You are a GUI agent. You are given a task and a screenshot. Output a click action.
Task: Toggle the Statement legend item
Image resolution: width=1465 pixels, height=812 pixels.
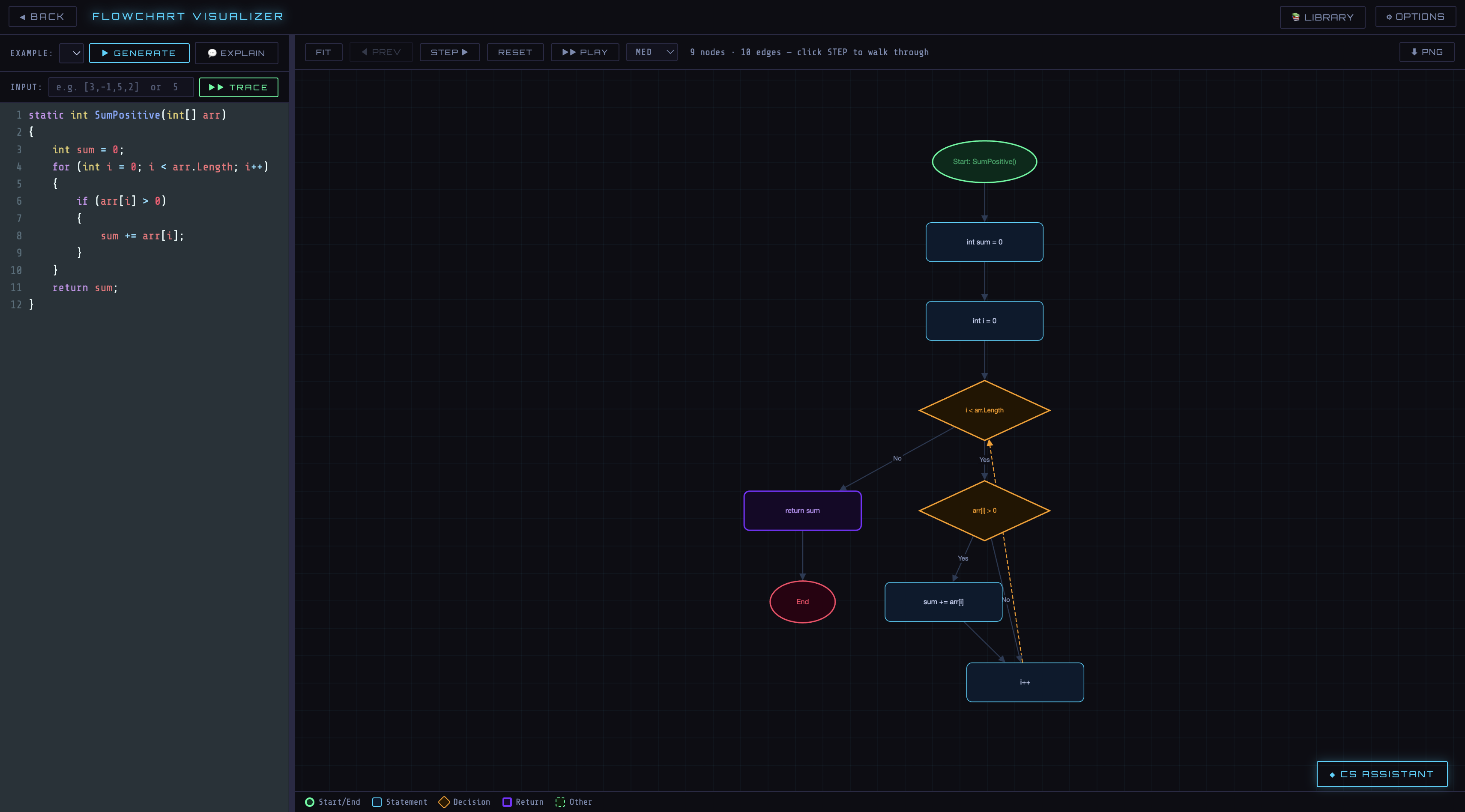click(x=377, y=802)
